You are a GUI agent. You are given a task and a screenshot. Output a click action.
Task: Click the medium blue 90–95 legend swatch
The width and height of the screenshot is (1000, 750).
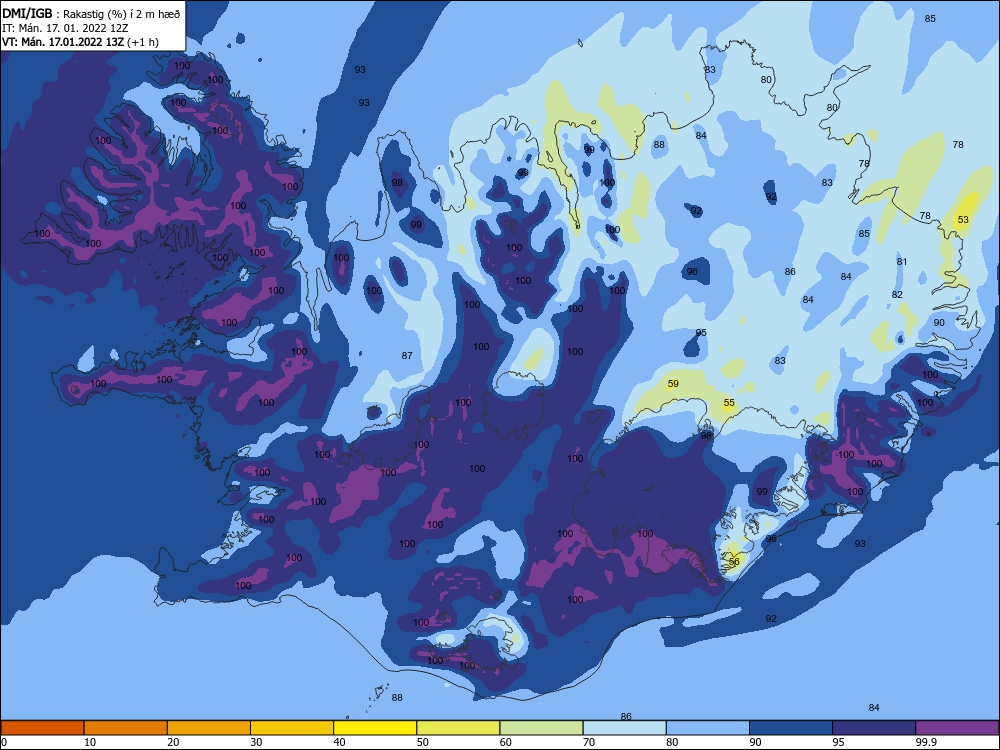tap(791, 728)
